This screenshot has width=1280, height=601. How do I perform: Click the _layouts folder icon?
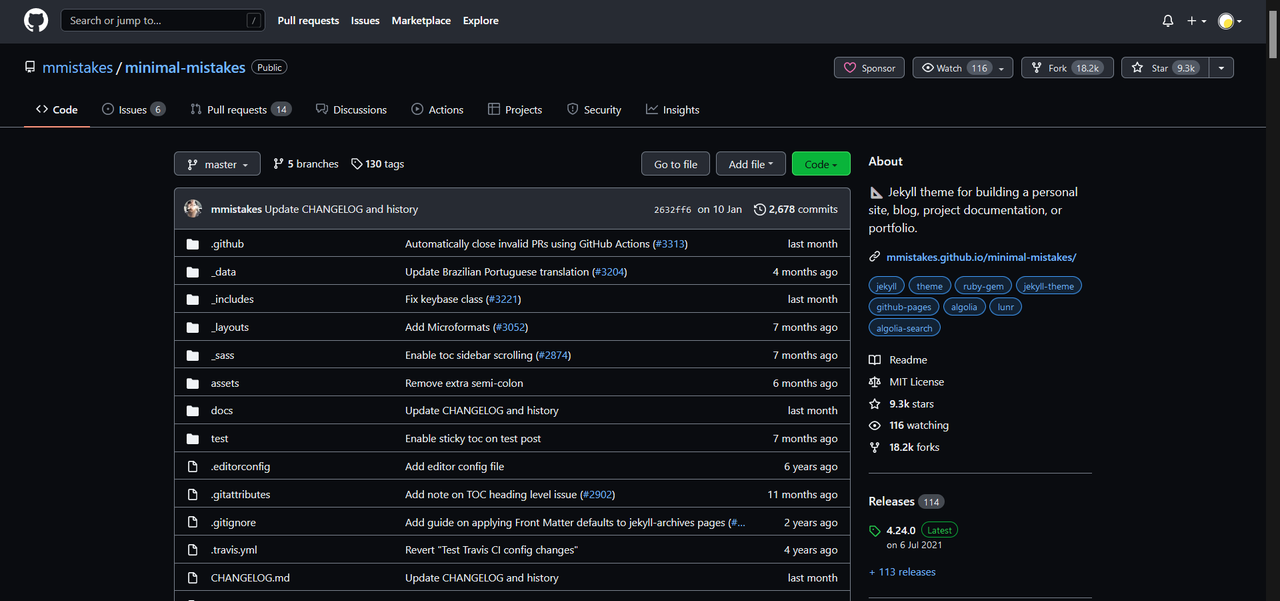pyautogui.click(x=193, y=327)
